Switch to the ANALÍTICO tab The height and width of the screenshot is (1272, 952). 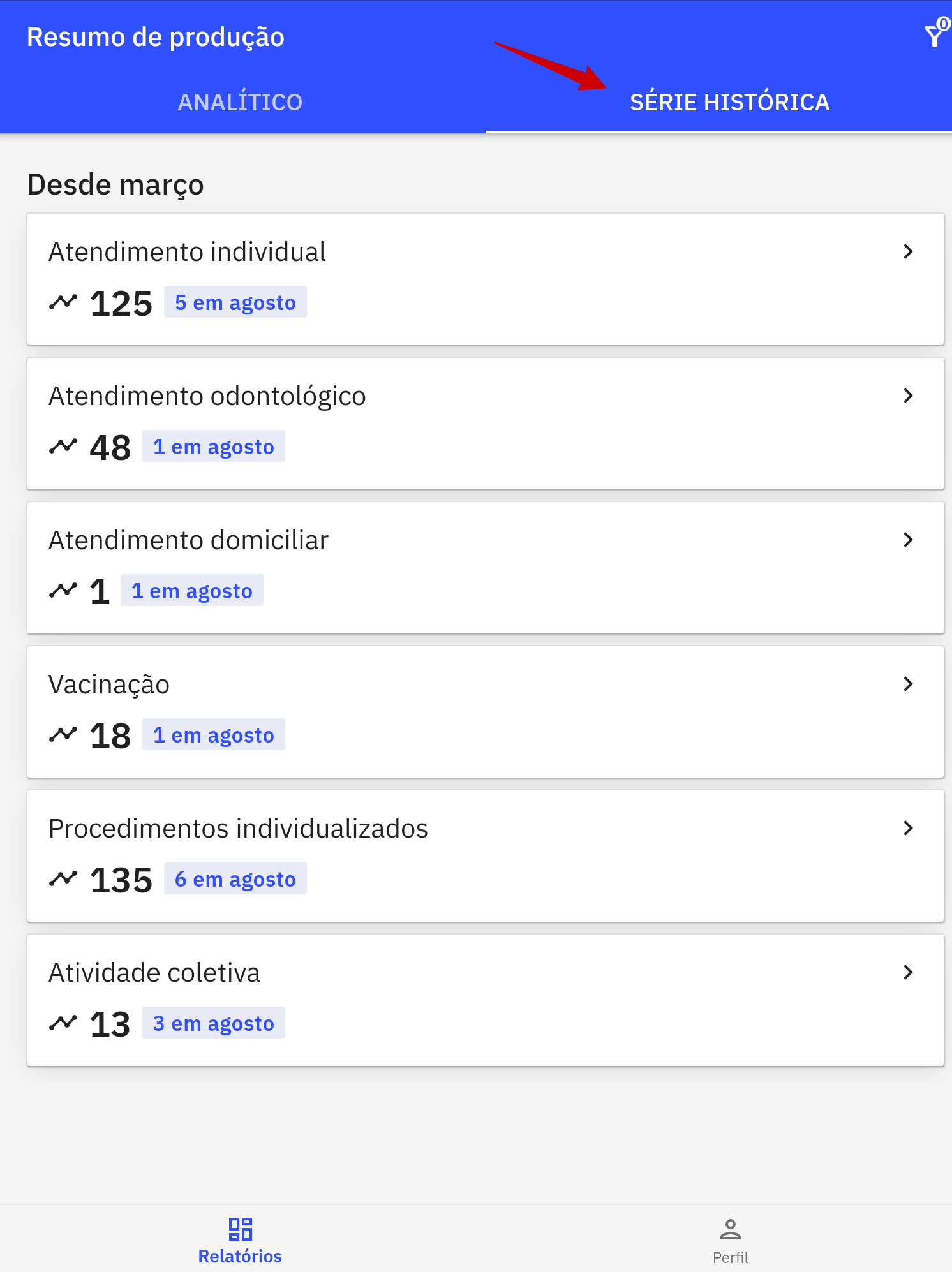(240, 102)
